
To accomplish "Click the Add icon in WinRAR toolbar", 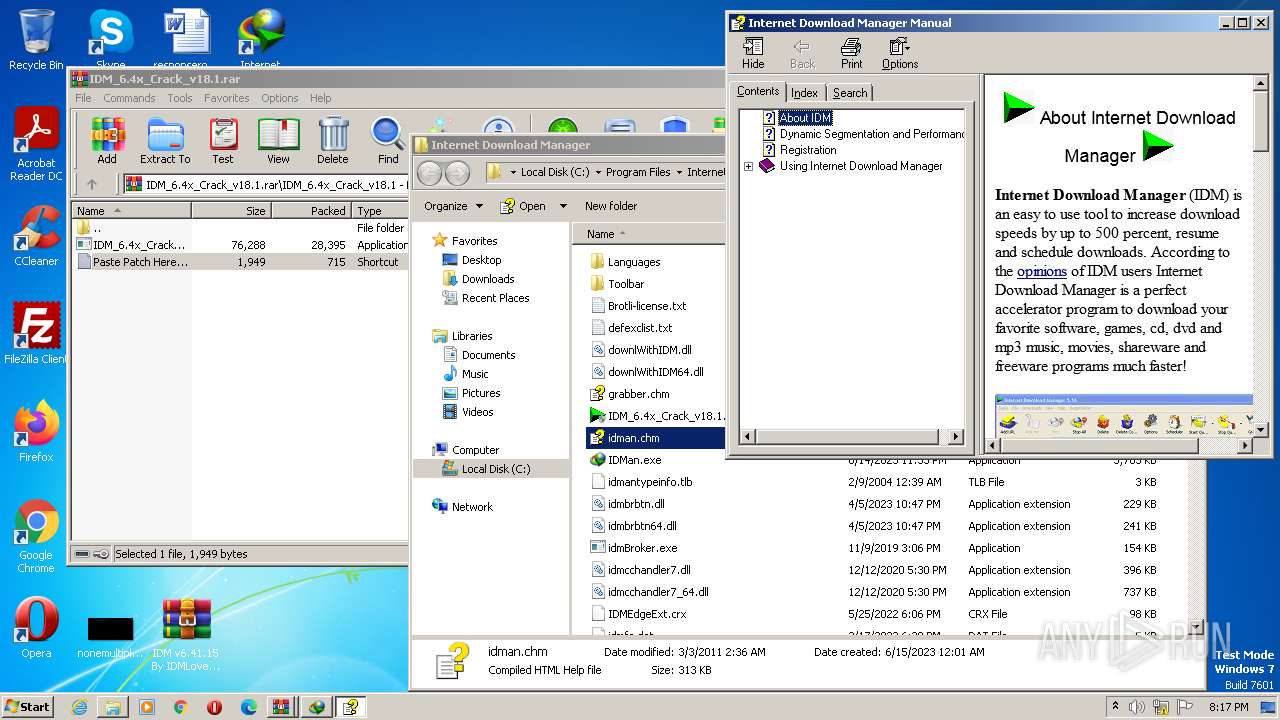I will pyautogui.click(x=107, y=140).
